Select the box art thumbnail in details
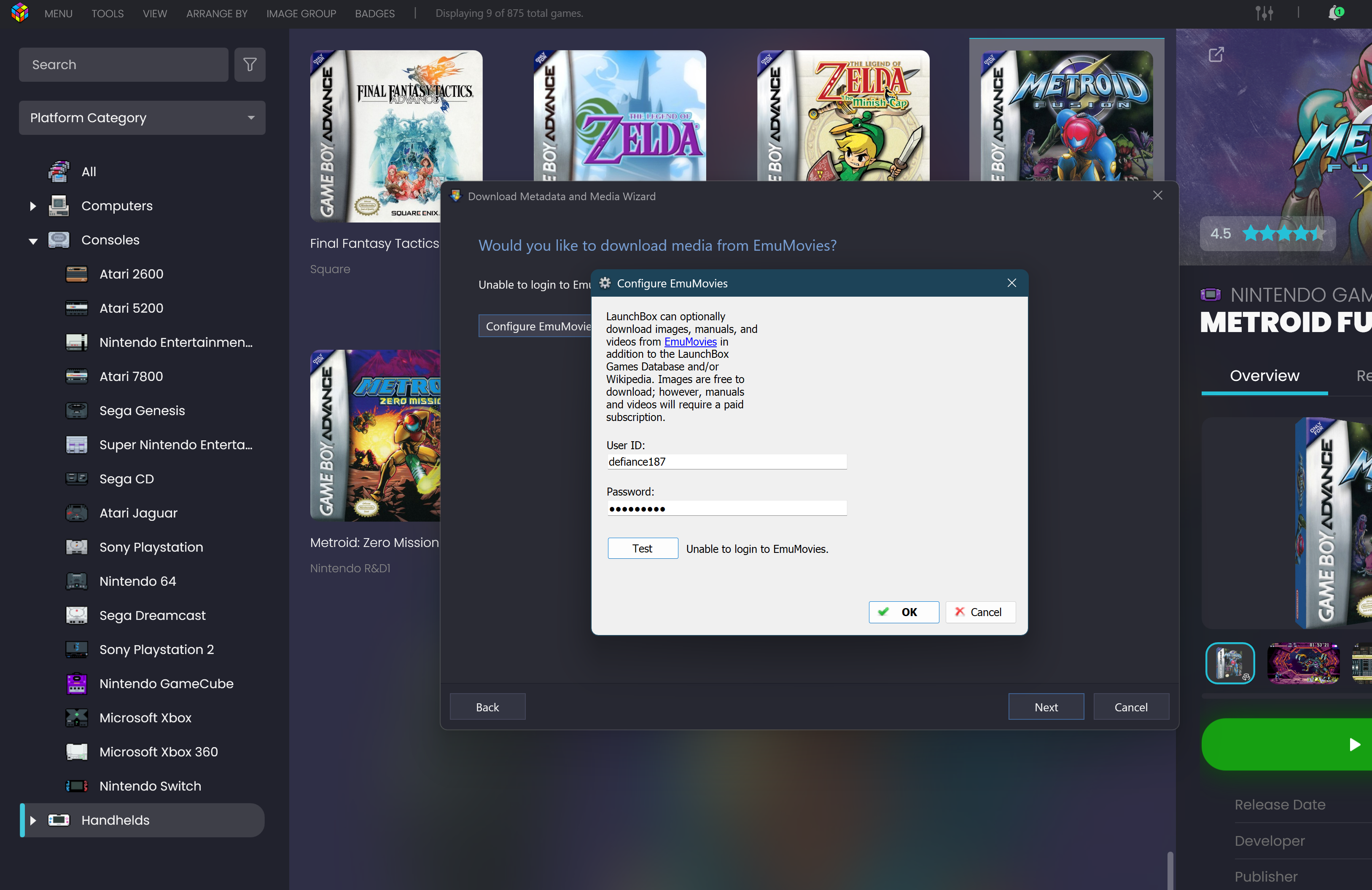 point(1229,662)
